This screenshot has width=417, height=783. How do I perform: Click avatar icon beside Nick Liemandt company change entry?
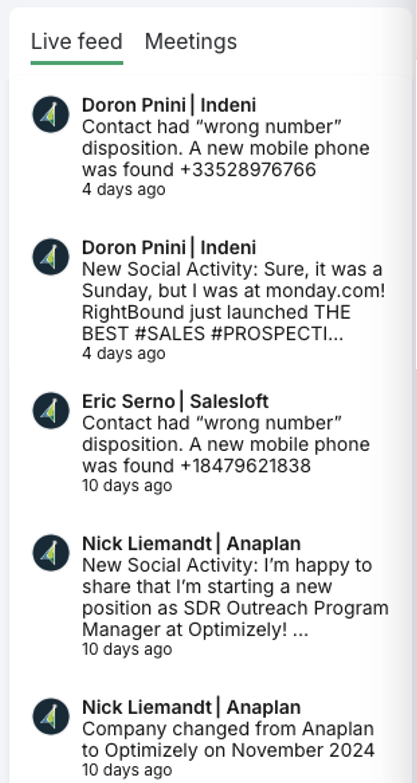[x=51, y=717]
